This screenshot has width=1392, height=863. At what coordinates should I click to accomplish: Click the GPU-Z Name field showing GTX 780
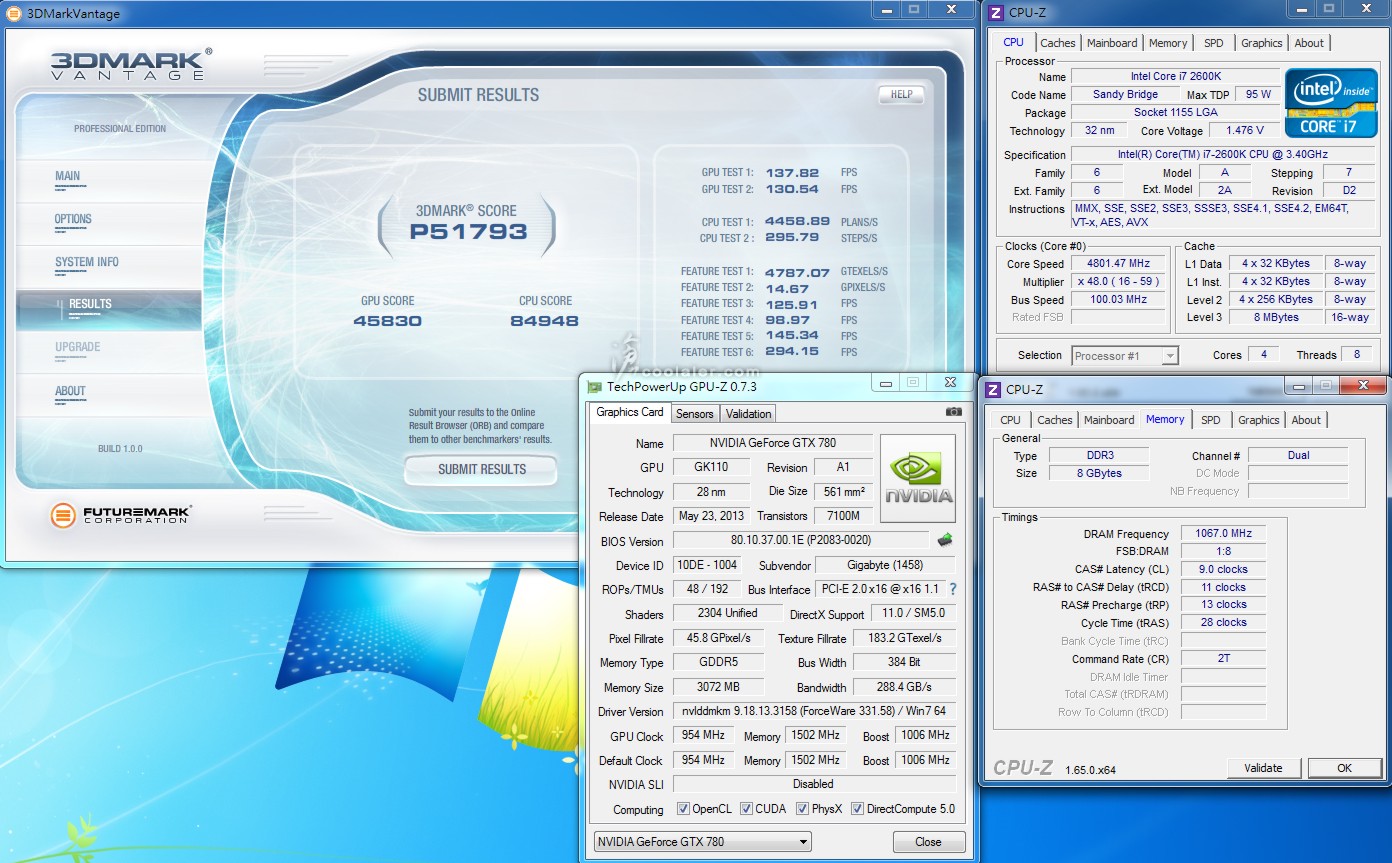coord(772,443)
